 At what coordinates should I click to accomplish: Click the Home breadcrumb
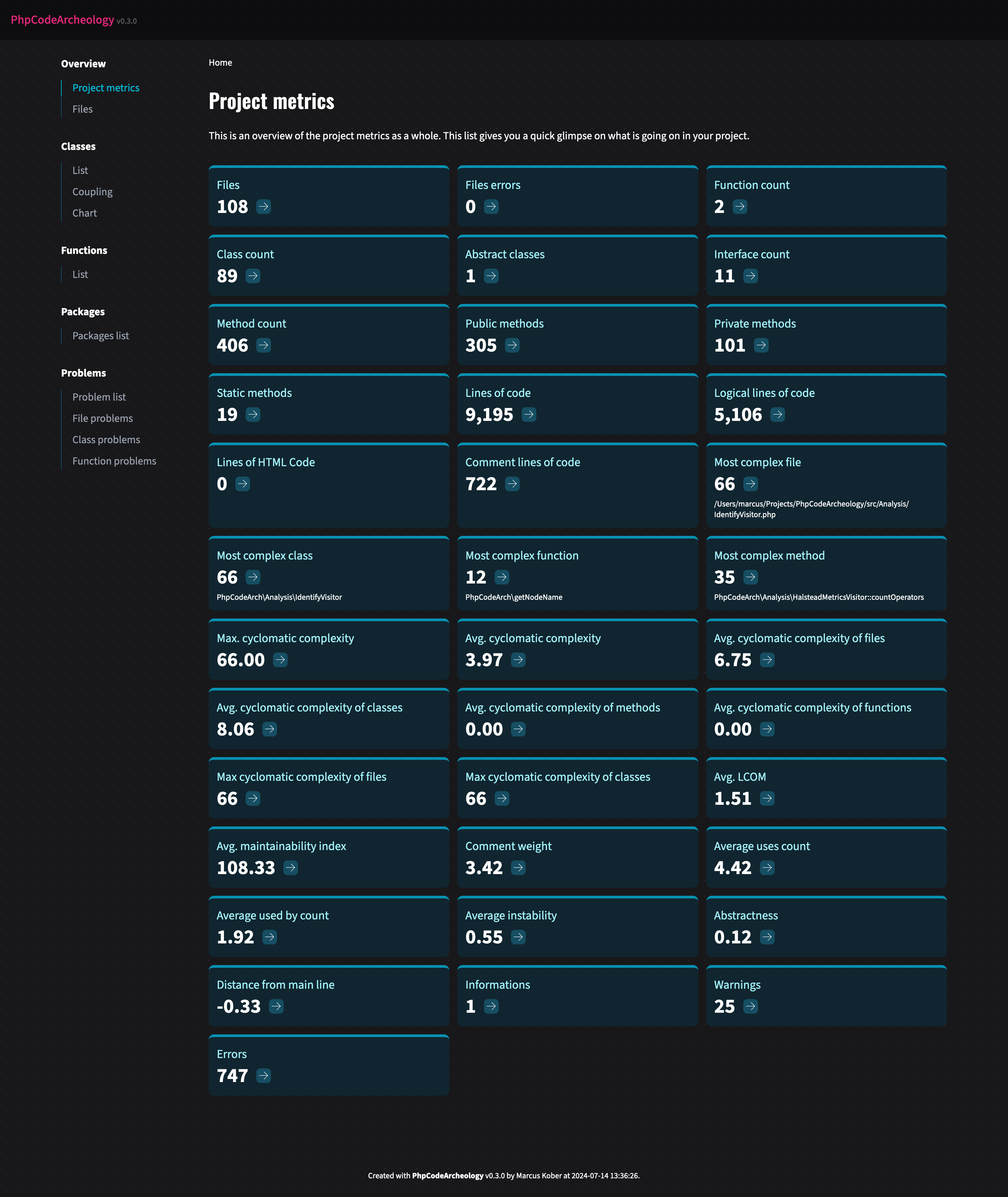pos(220,63)
